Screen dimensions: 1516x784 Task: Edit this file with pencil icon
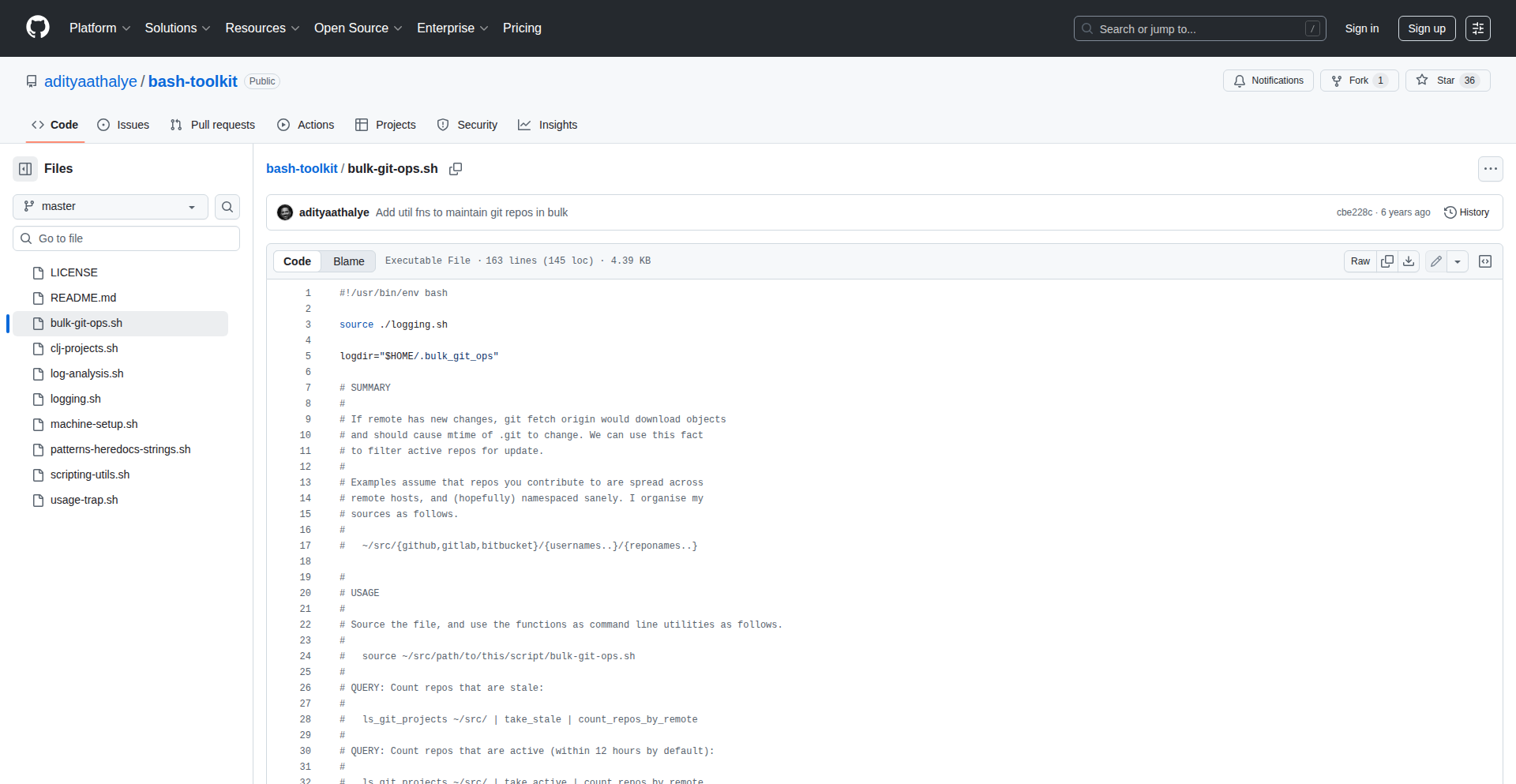1436,261
